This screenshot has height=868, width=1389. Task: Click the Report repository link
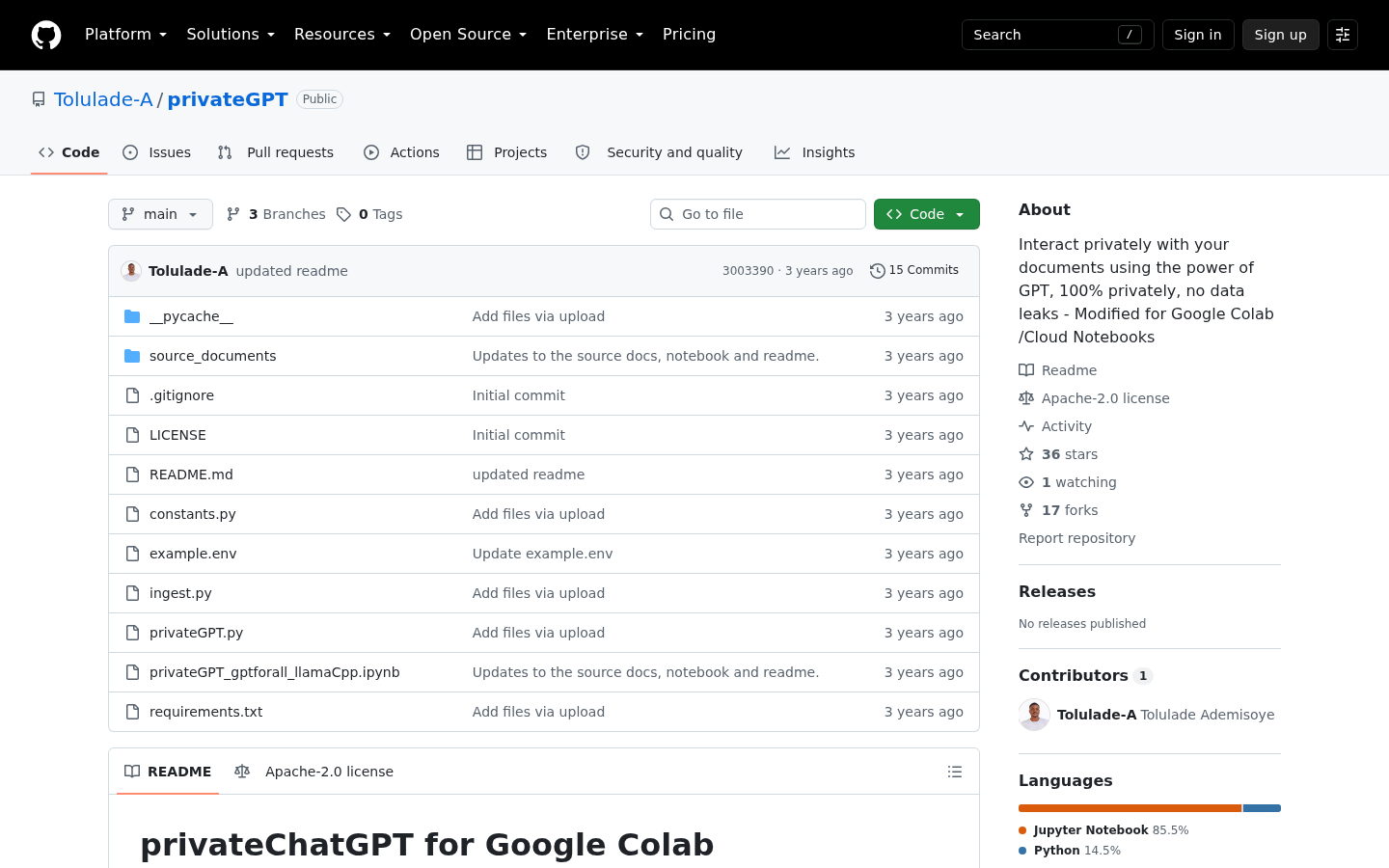coord(1076,538)
